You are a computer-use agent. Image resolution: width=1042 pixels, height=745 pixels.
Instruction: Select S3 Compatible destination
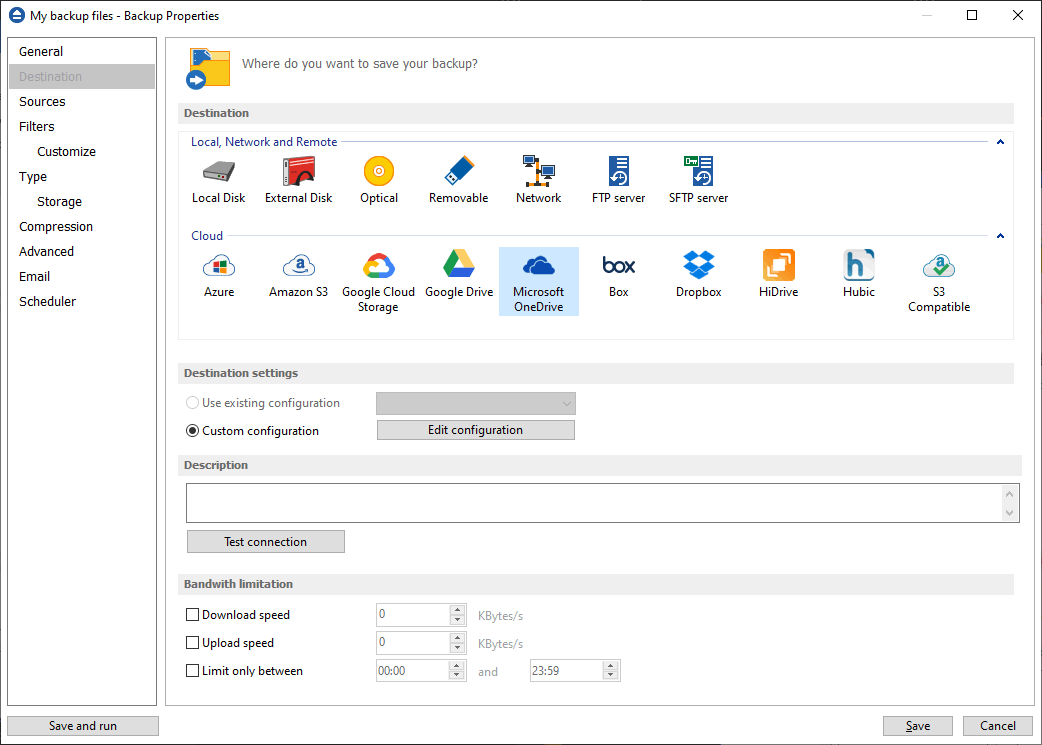point(939,282)
